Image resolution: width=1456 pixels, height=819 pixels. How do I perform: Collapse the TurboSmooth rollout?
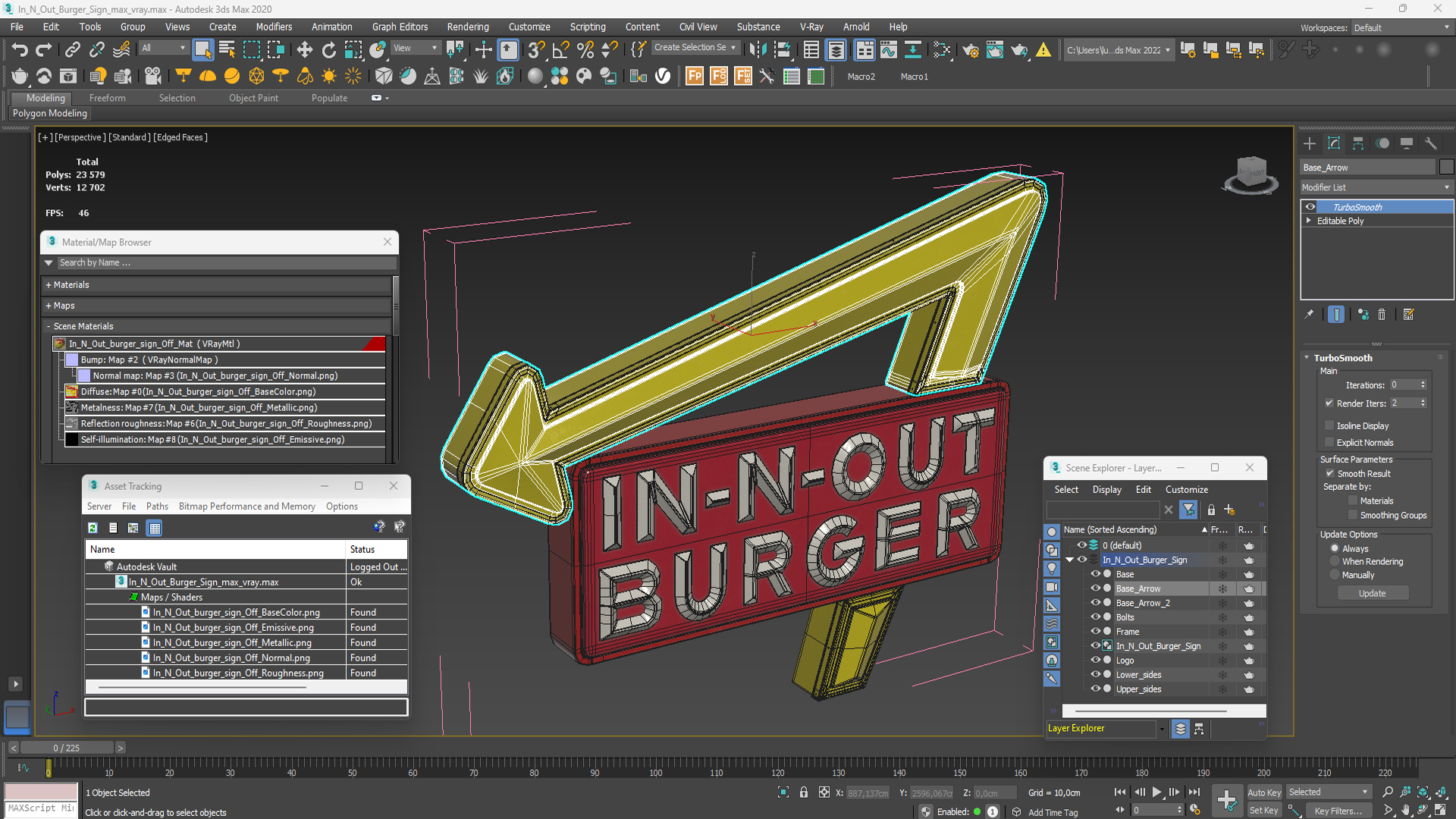1307,358
